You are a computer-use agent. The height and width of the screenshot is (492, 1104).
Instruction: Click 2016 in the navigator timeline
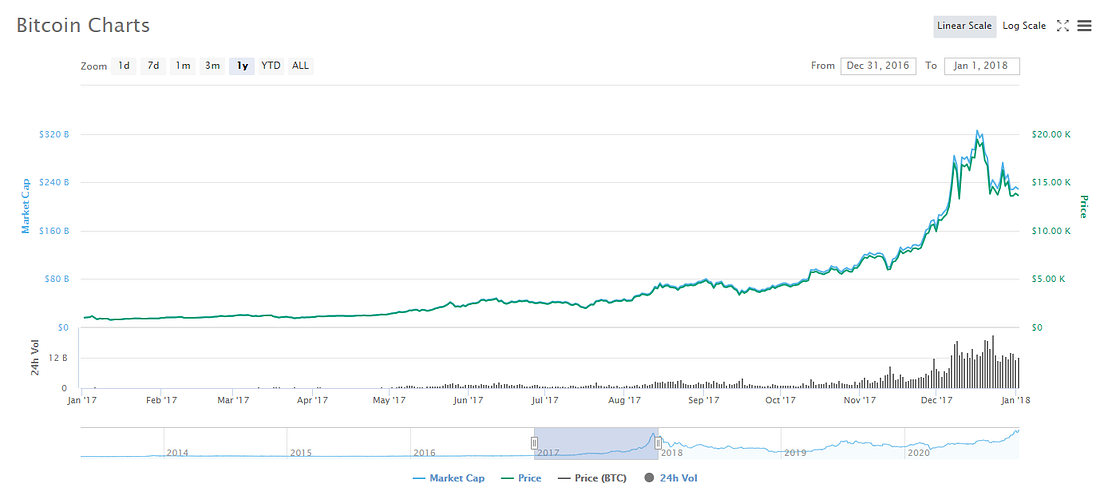424,452
